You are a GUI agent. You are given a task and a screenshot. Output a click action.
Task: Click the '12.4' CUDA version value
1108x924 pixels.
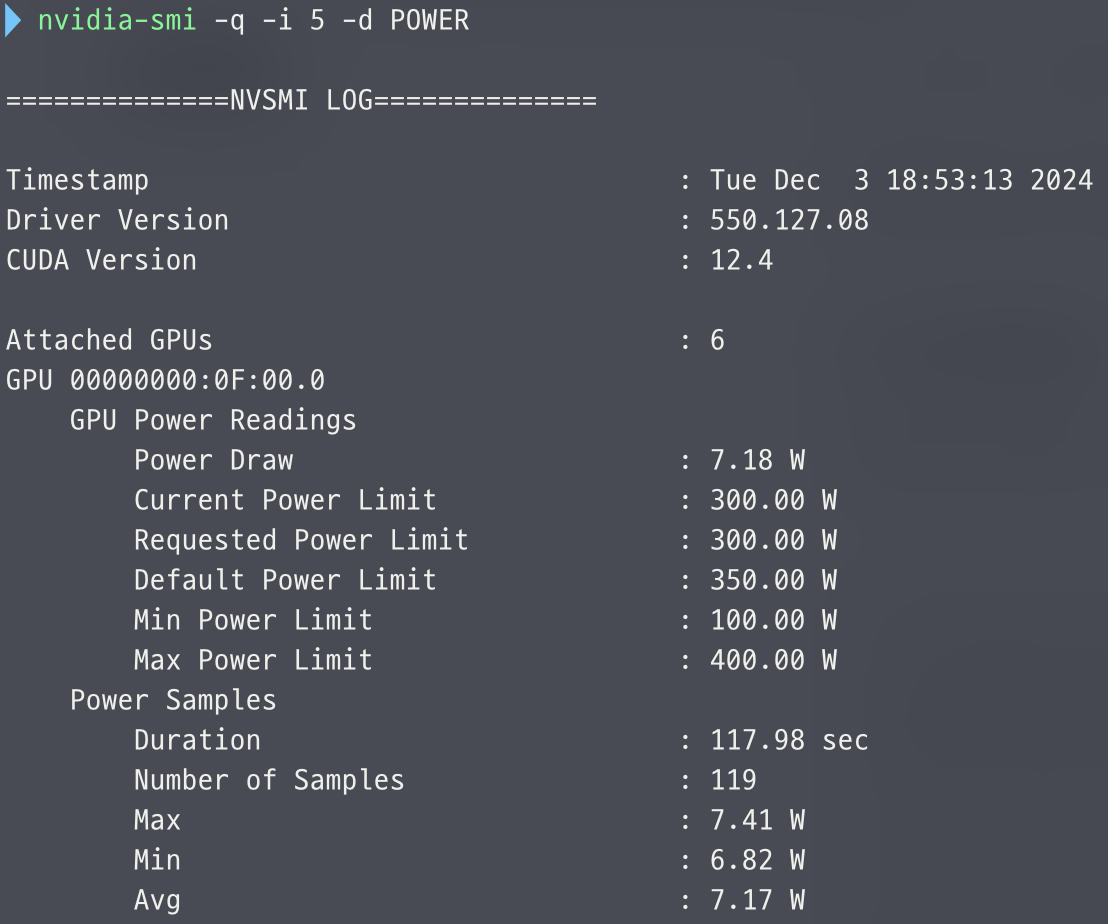741,260
